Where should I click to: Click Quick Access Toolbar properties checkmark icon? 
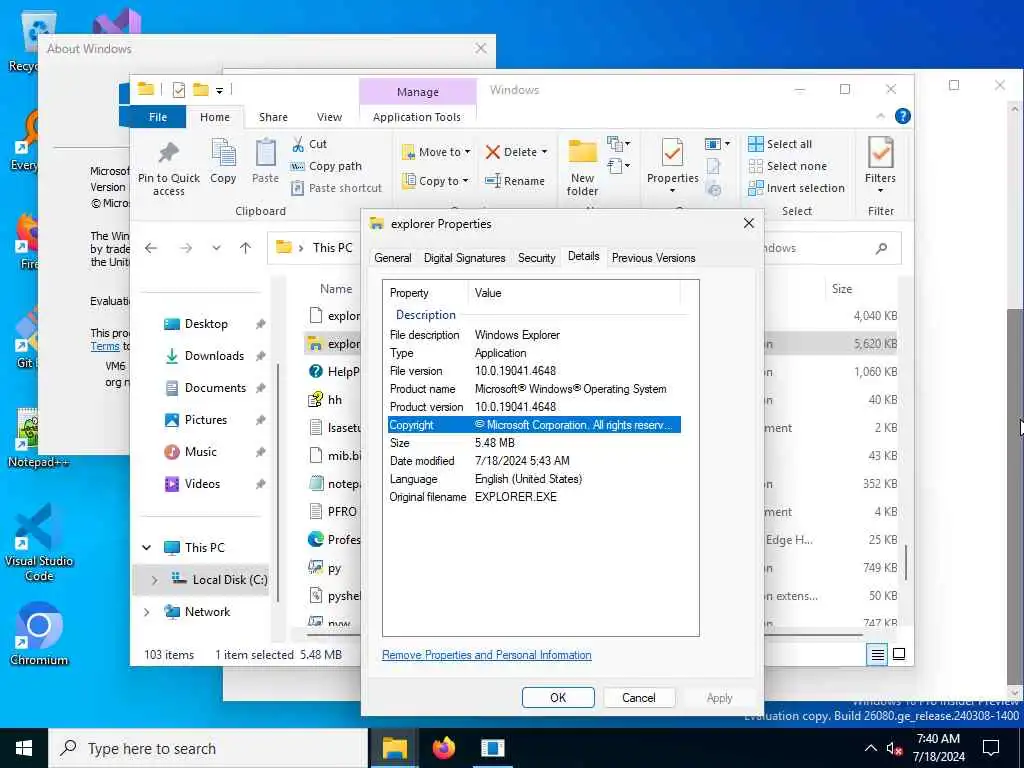click(x=178, y=90)
